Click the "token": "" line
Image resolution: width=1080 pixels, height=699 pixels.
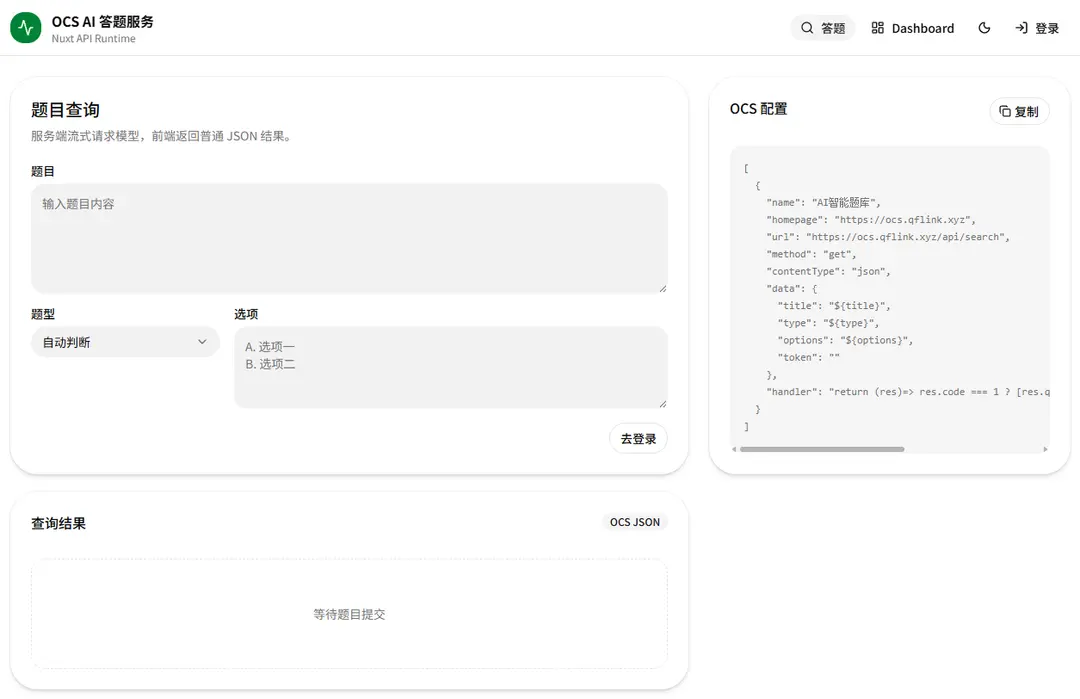click(809, 357)
